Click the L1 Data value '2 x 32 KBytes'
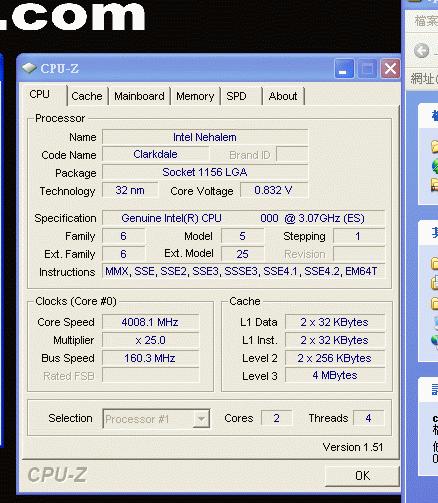 coord(335,322)
